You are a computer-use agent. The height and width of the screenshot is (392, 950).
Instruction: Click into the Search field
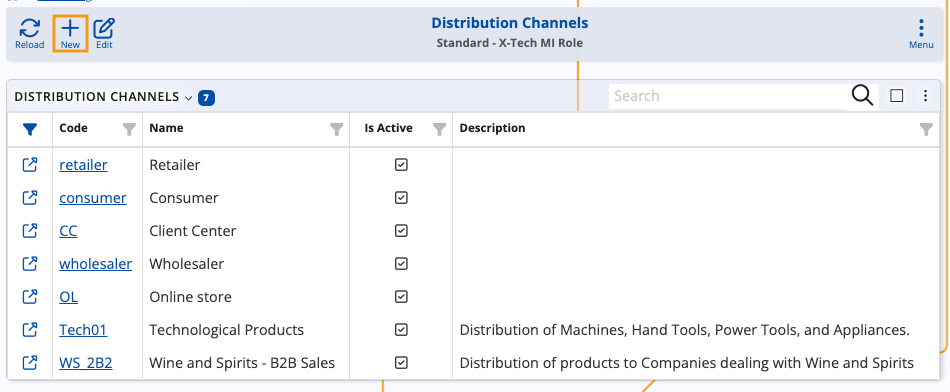tap(728, 96)
